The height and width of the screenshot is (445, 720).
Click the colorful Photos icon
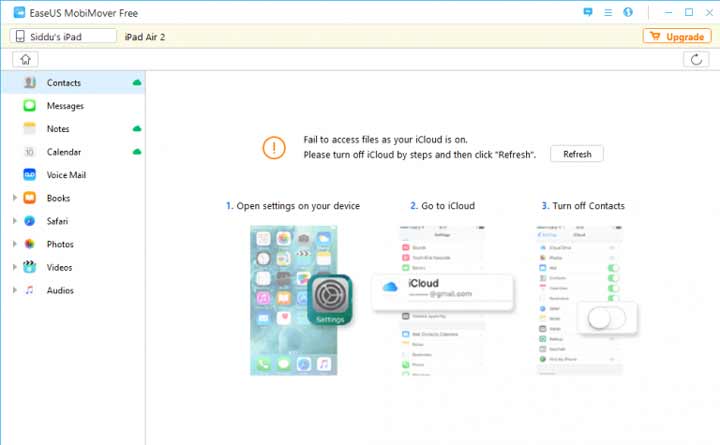(29, 244)
